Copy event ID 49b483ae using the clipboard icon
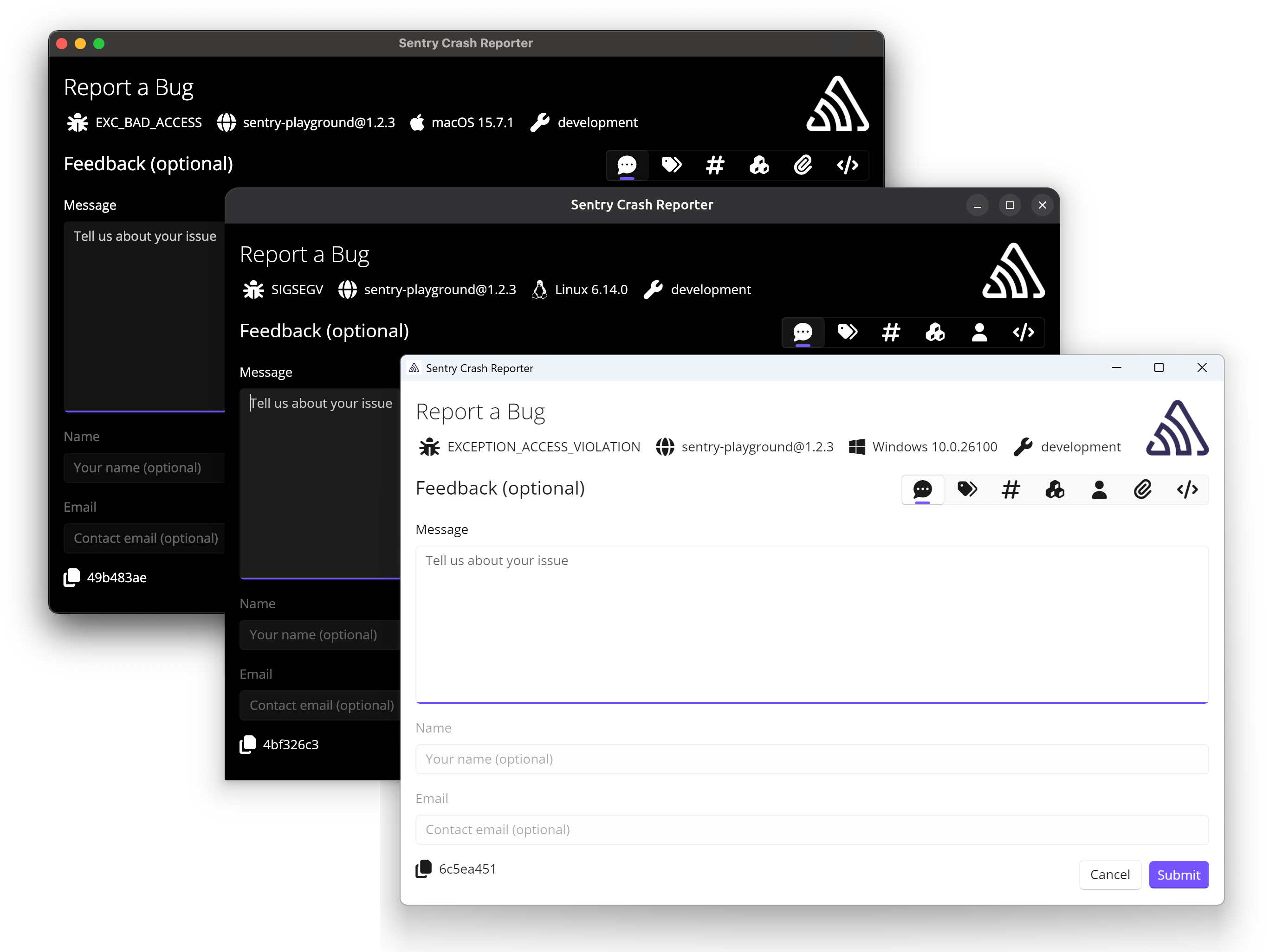Screen dimensions: 1269x952 coord(71,578)
